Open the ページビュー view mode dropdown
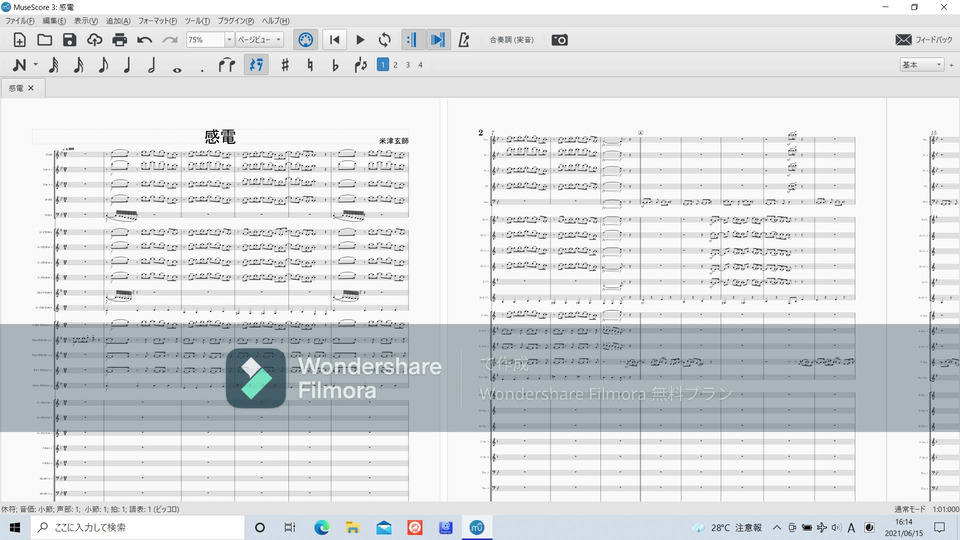 click(260, 40)
